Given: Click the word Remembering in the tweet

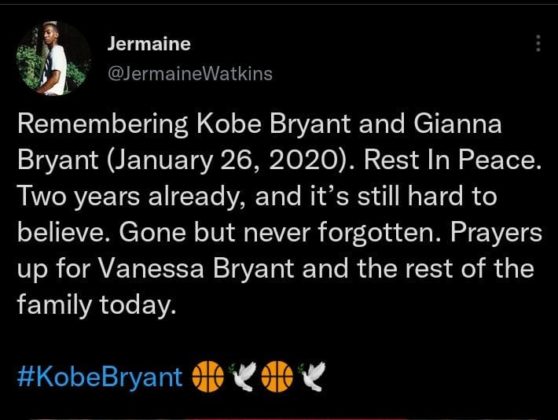Looking at the screenshot, I should (x=103, y=125).
